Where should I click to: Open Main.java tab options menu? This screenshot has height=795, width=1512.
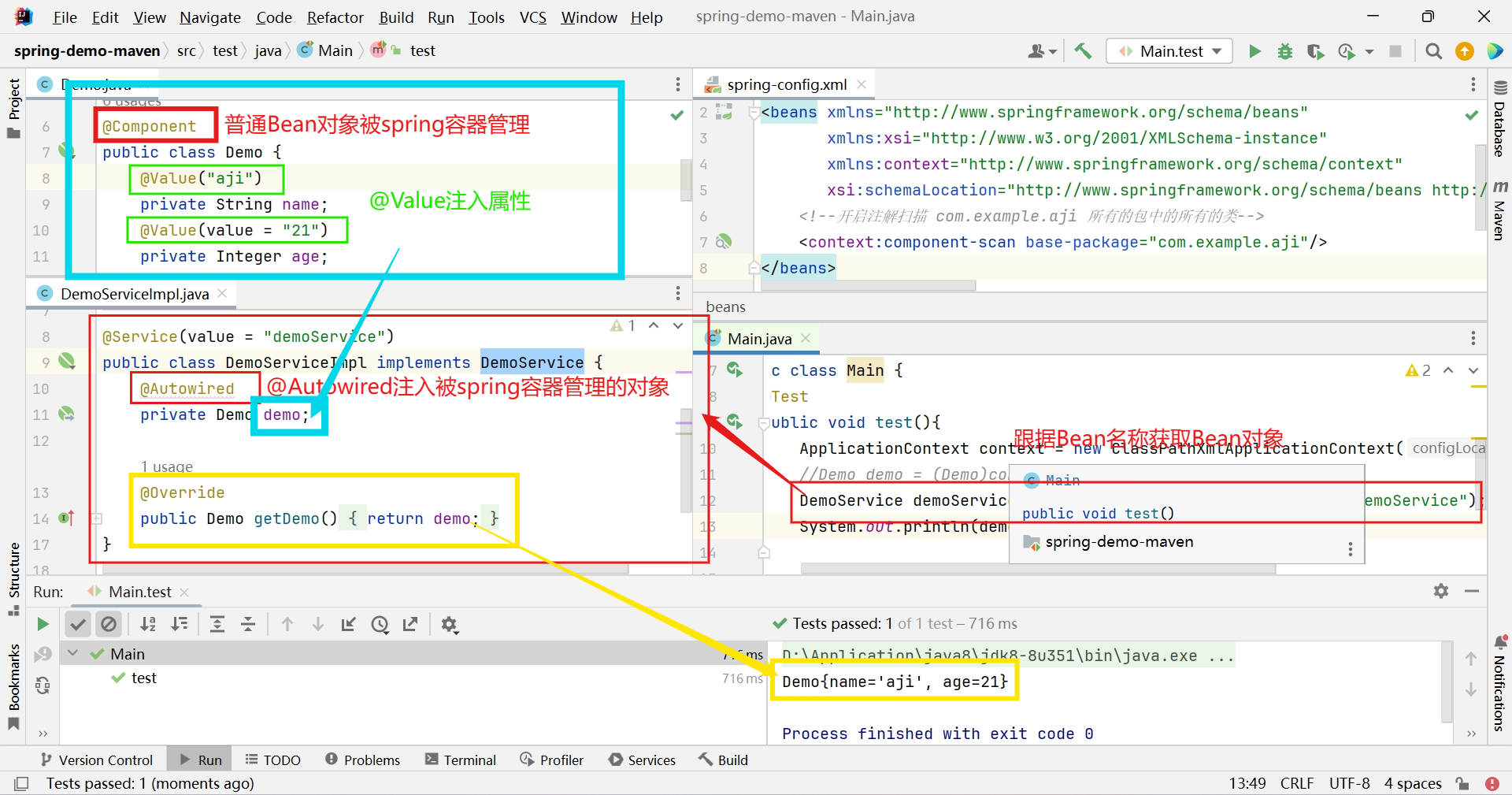pyautogui.click(x=1473, y=338)
